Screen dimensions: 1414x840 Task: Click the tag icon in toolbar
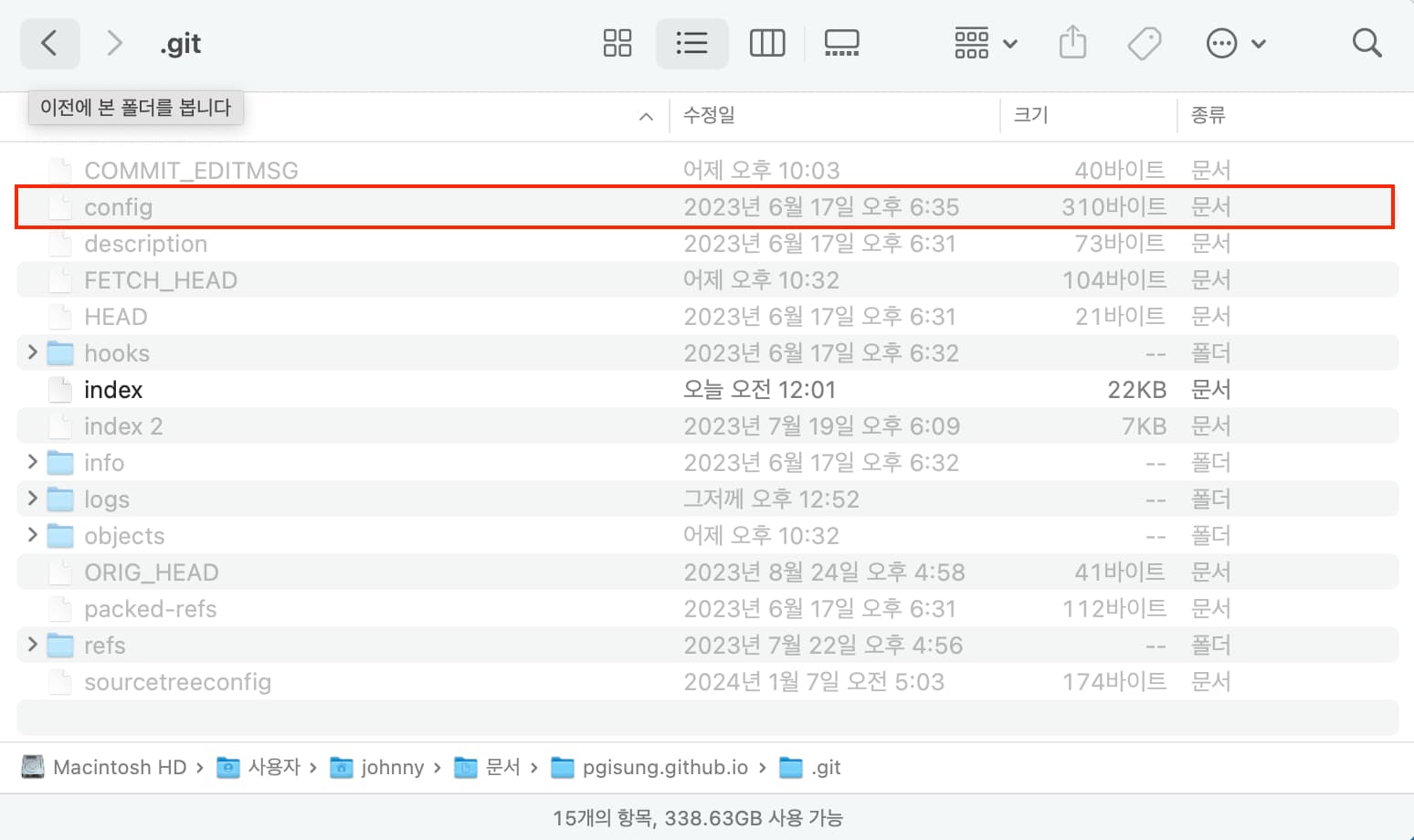pyautogui.click(x=1145, y=42)
